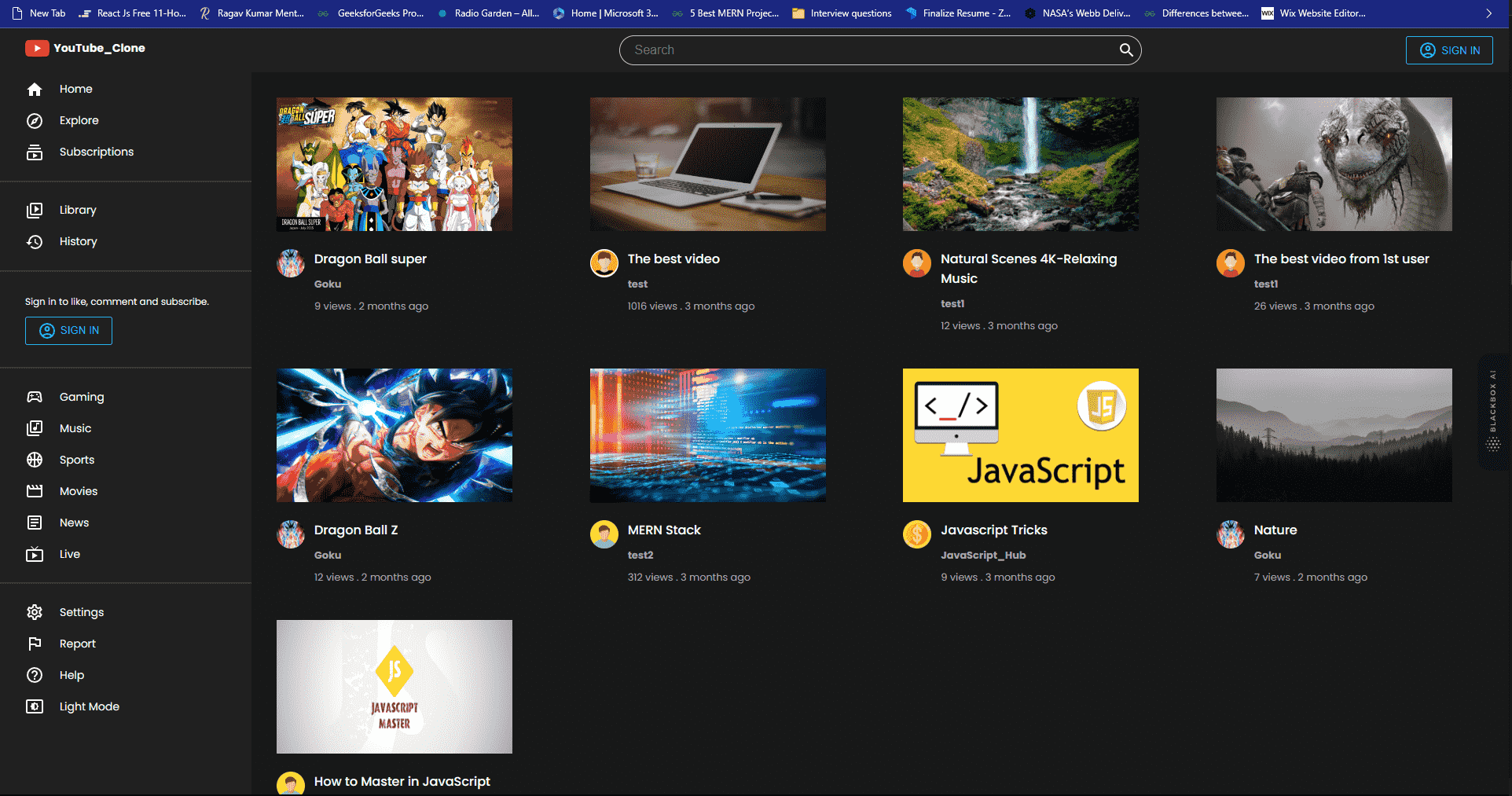1512x796 pixels.
Task: Click the Report flag icon
Action: pyautogui.click(x=35, y=644)
